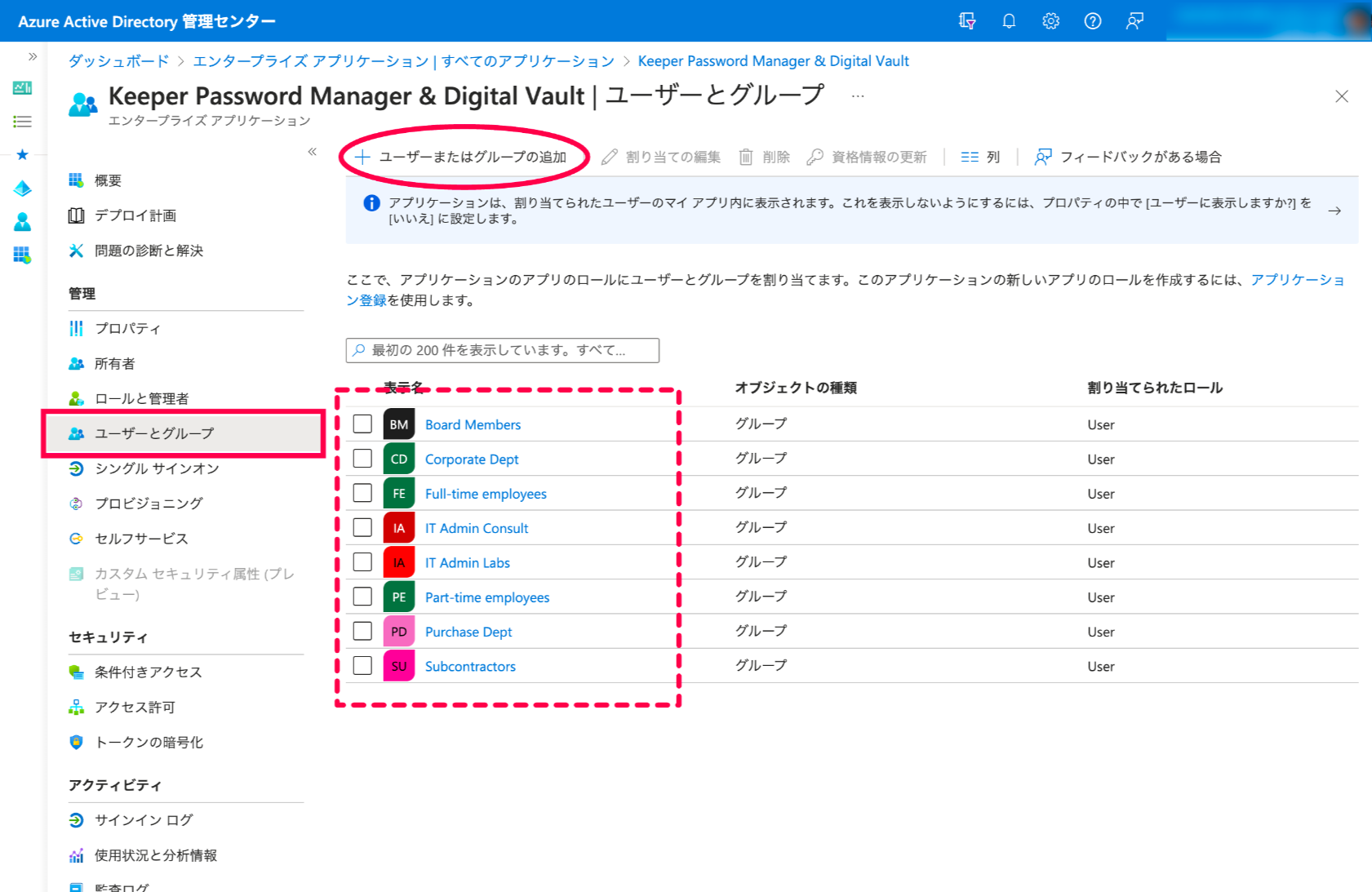Click the BM avatar for Board Members
Screen dimensions: 1372x892
399,424
